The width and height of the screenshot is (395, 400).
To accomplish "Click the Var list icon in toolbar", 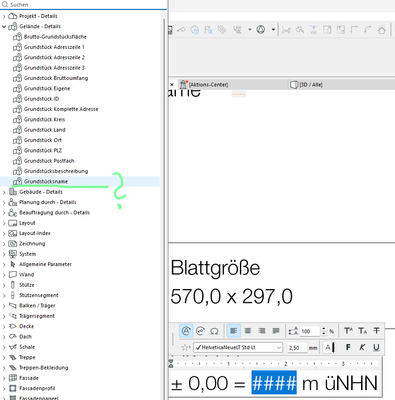I will pyautogui.click(x=237, y=30).
